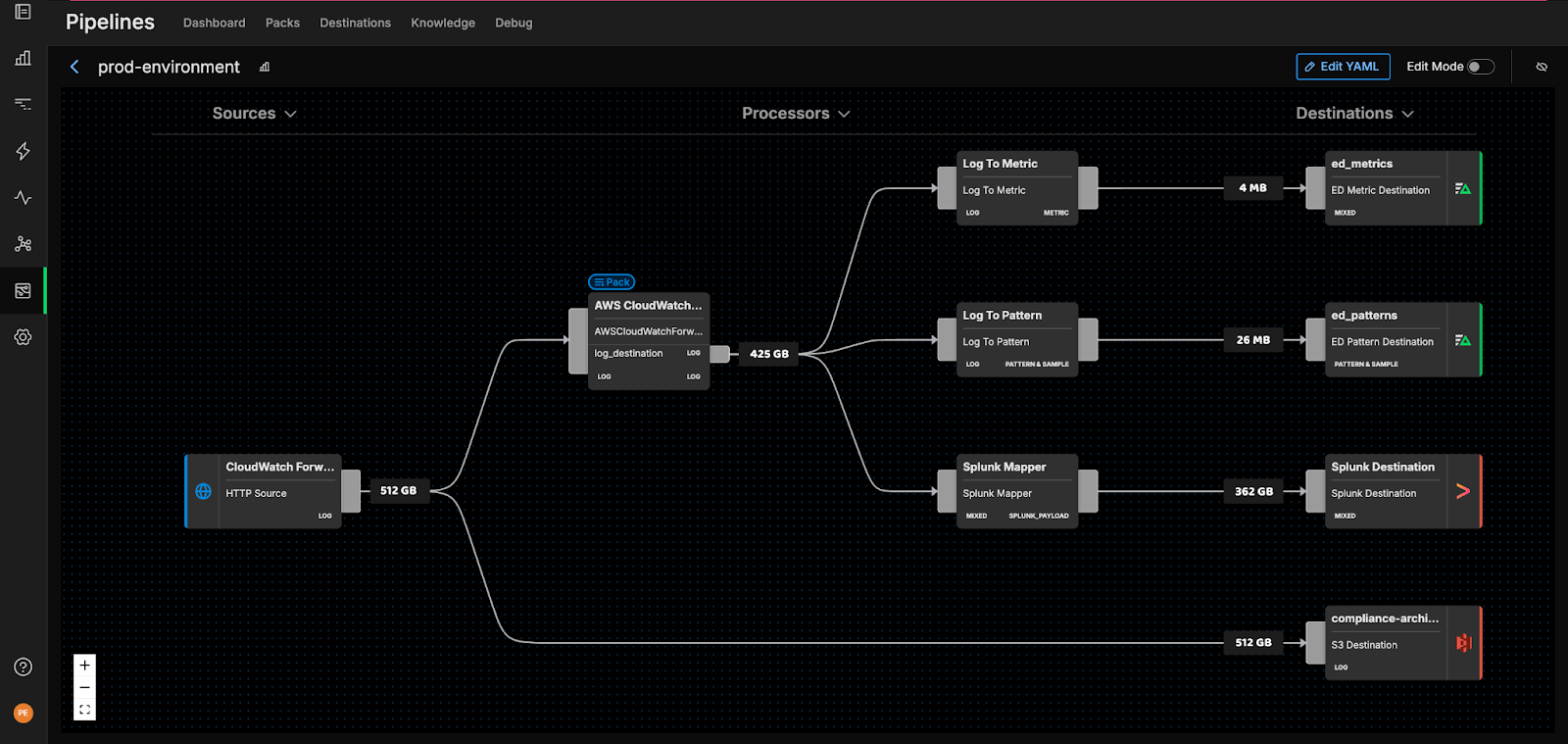Click the lightning bolt sidebar icon
The height and width of the screenshot is (744, 1568).
24,151
